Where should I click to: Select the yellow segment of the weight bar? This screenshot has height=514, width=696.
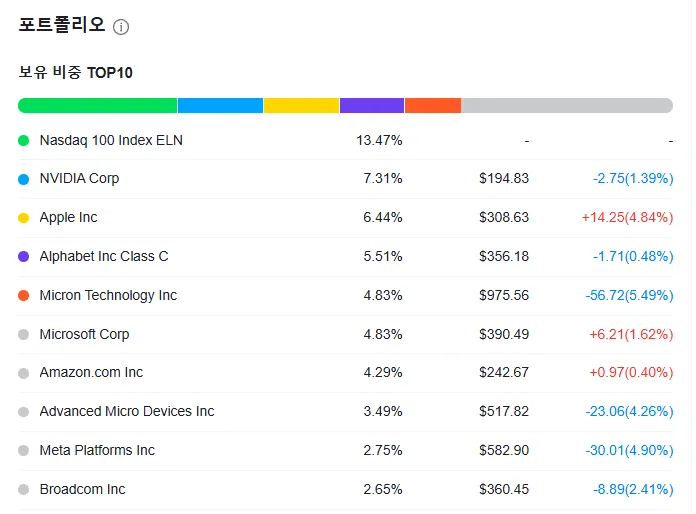[301, 106]
